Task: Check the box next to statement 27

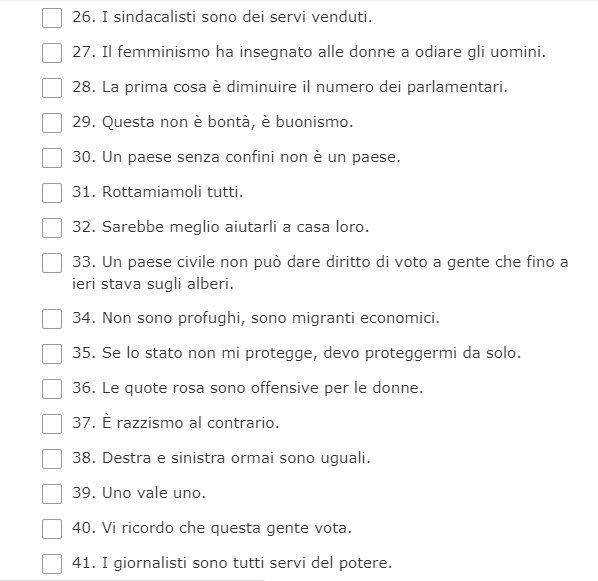Action: tap(52, 53)
